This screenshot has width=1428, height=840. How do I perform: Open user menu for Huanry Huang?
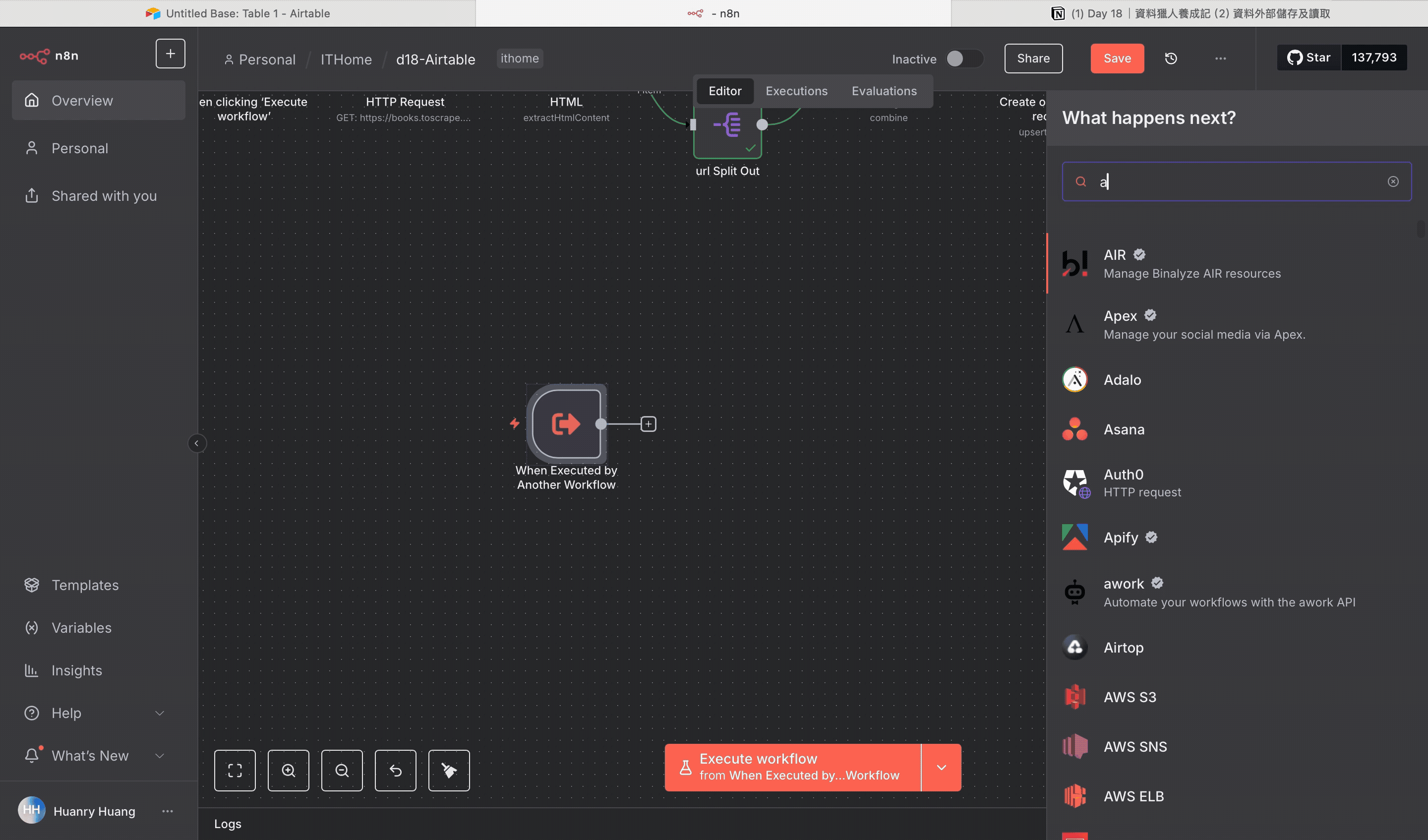[x=167, y=811]
